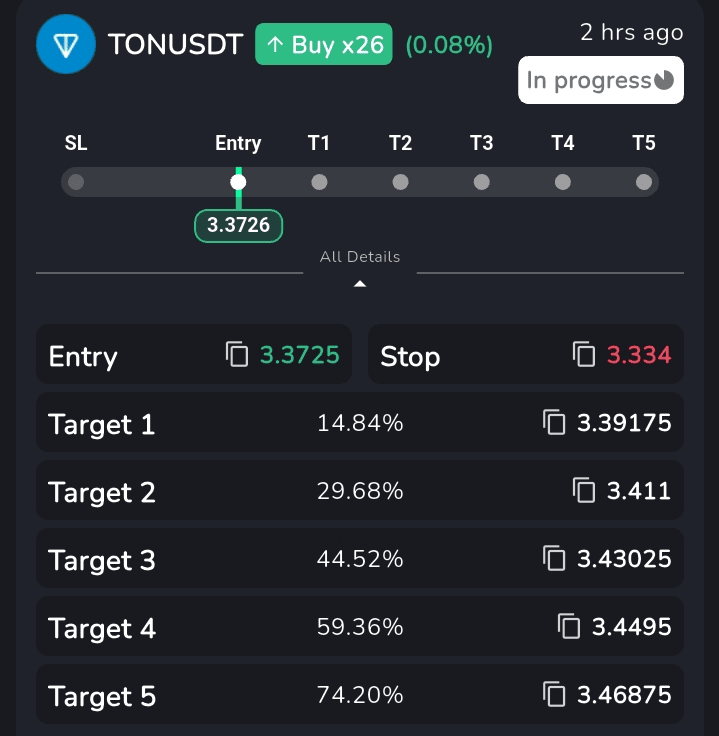
Task: Copy Target 5 price 3.46875
Action: (x=554, y=694)
